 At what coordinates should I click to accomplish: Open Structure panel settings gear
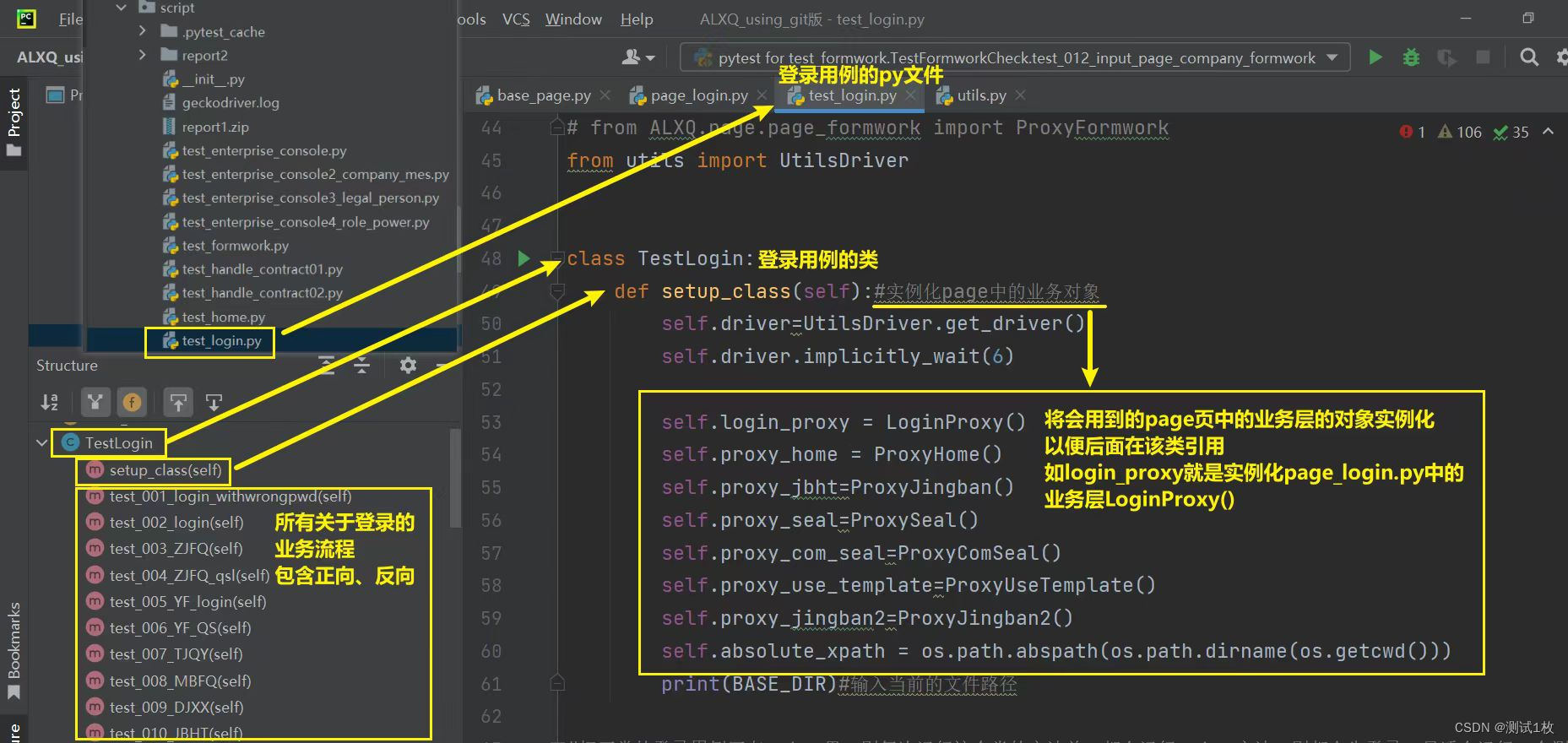[408, 365]
